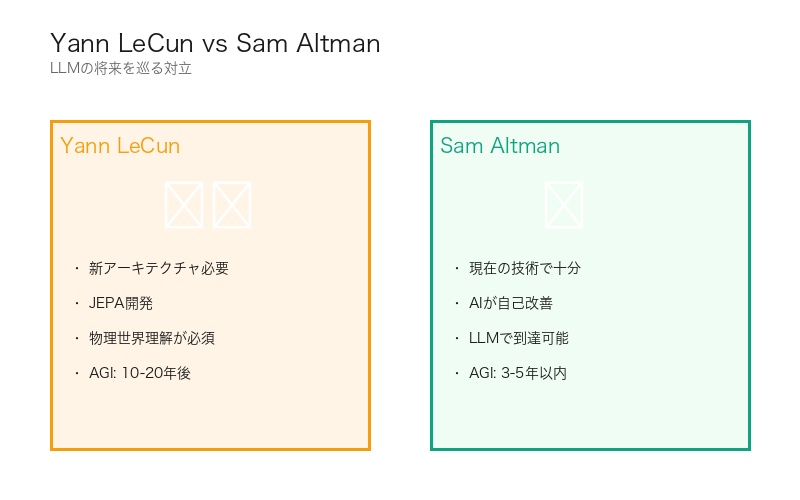
Task: Click the right broken image placeholder under Yann LeCun
Action: [232, 205]
